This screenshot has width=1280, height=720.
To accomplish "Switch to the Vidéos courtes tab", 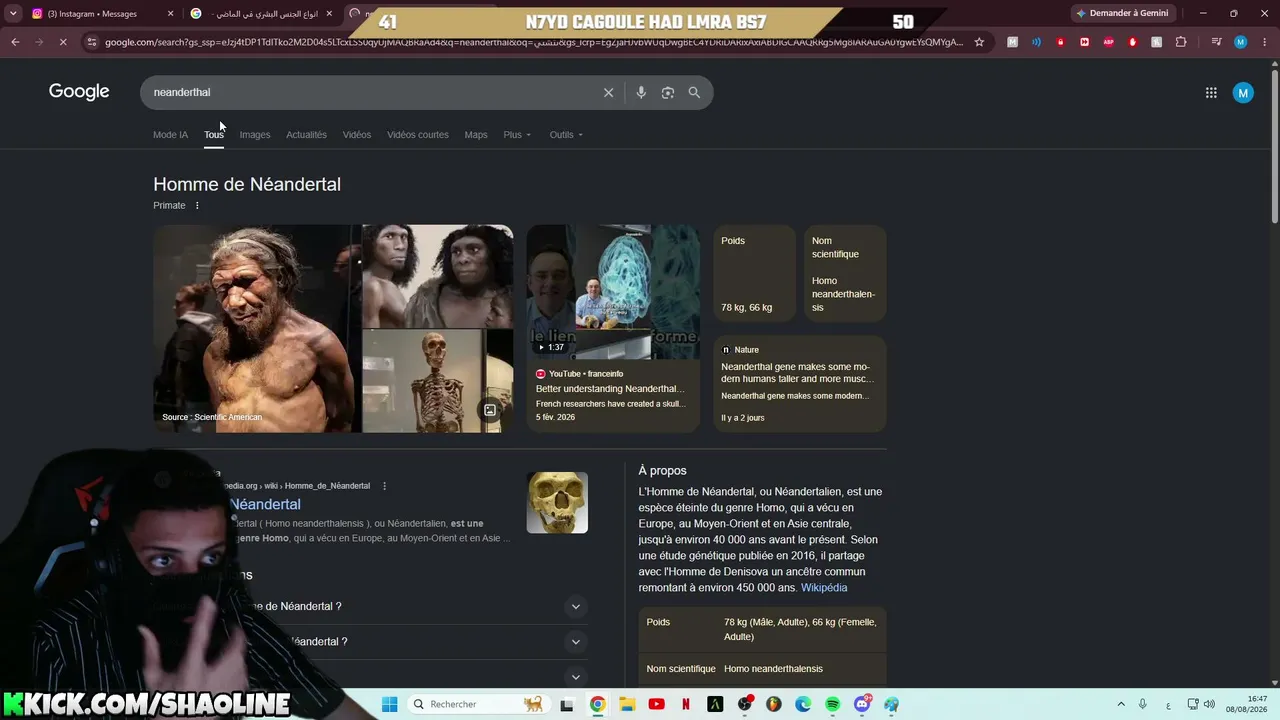I will 418,135.
